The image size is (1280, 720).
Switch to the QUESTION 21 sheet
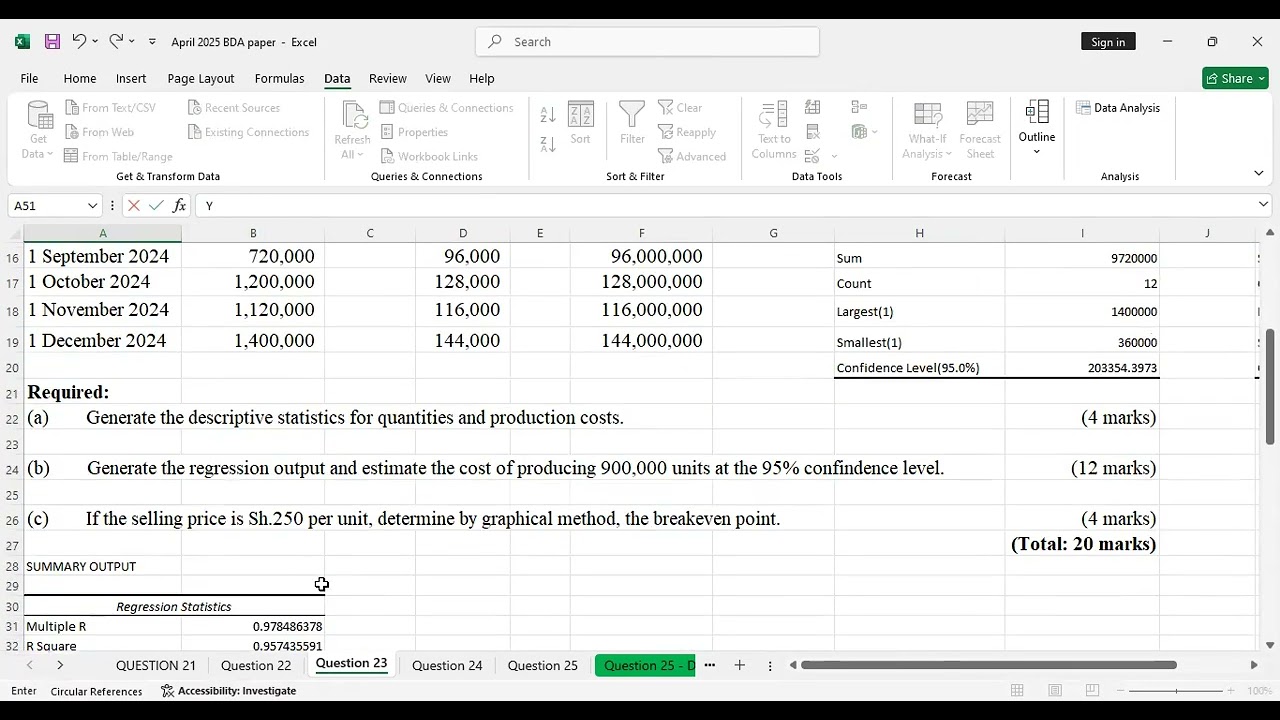tap(156, 665)
